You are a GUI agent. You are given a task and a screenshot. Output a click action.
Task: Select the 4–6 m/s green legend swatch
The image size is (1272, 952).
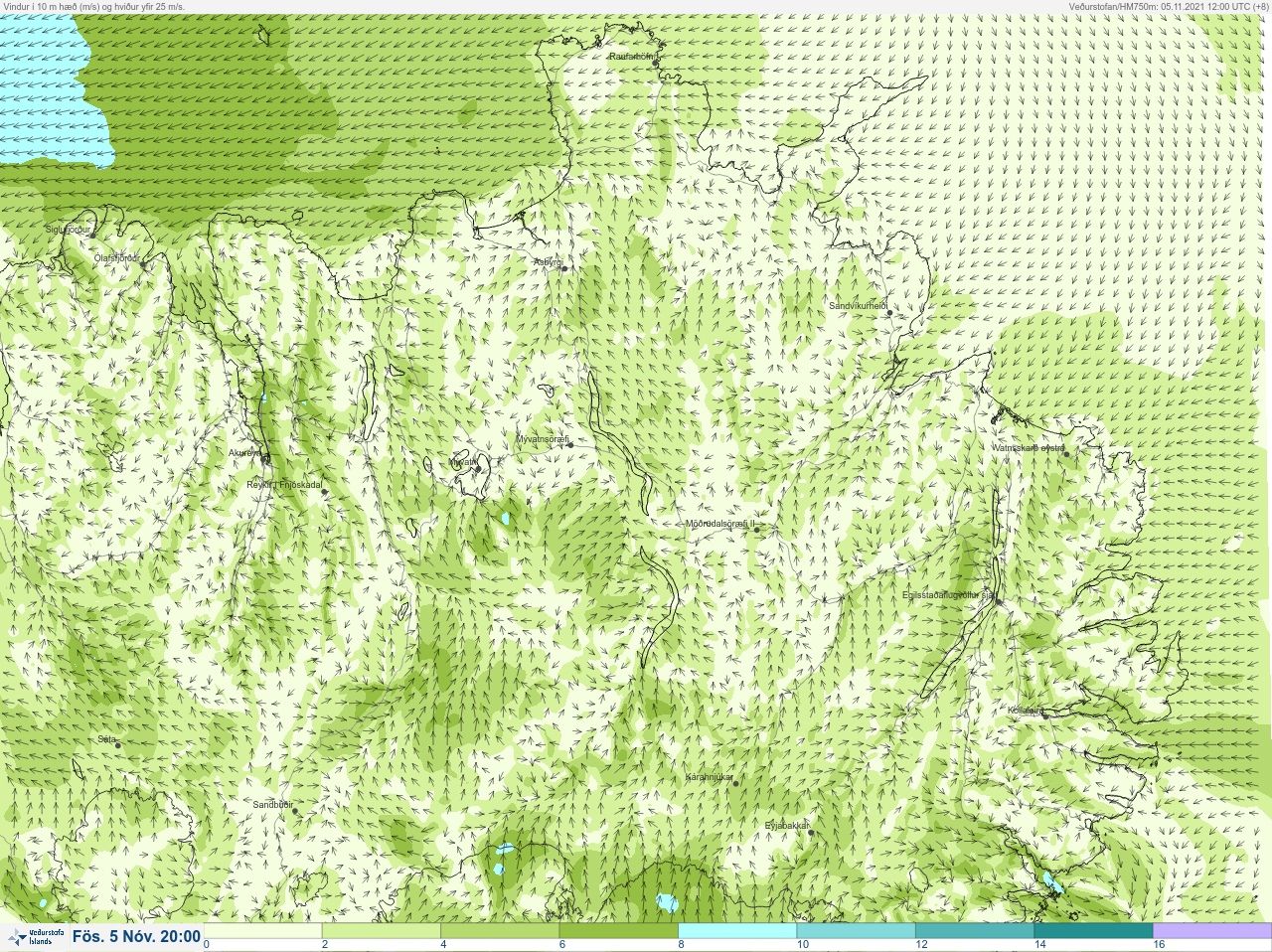500,931
